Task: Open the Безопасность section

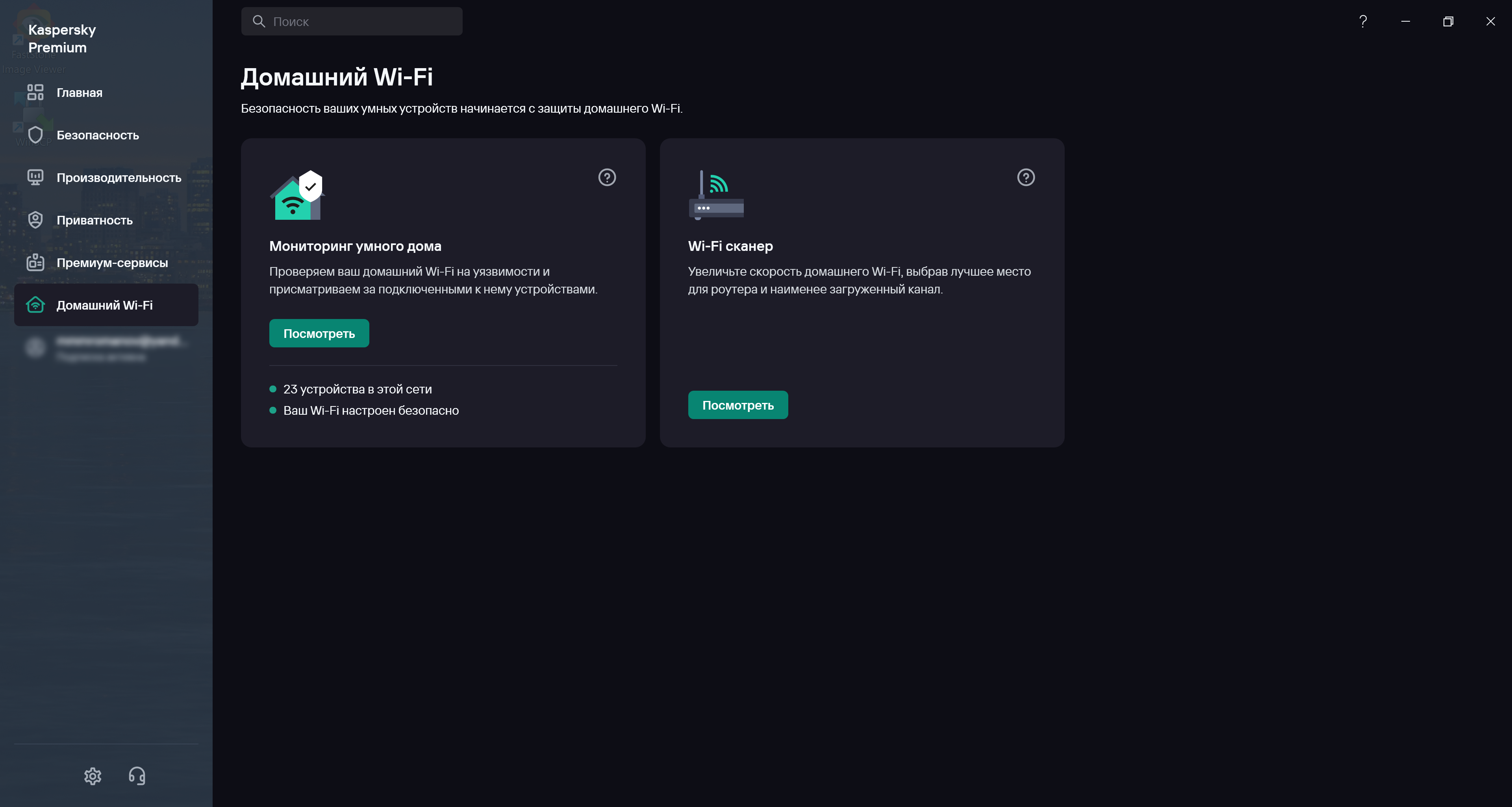Action: (97, 135)
